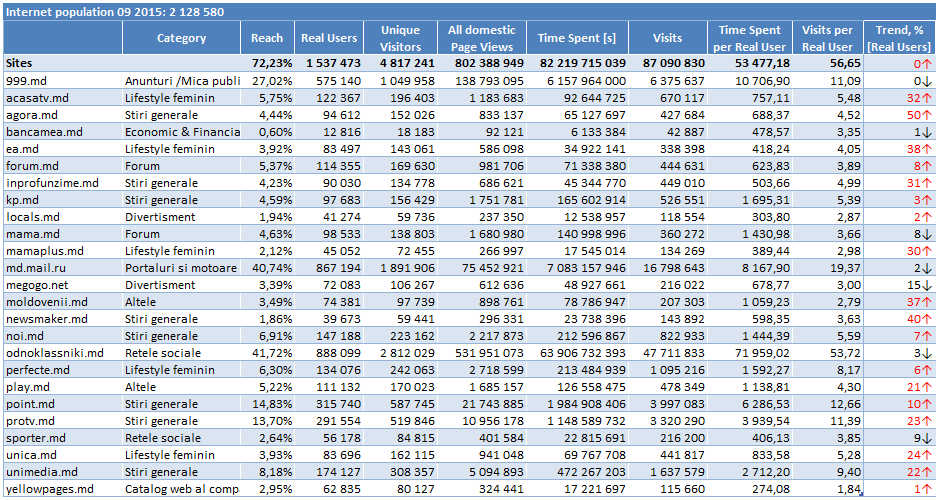
Task: Click the mamaplus.md site cell
Action: [62, 251]
